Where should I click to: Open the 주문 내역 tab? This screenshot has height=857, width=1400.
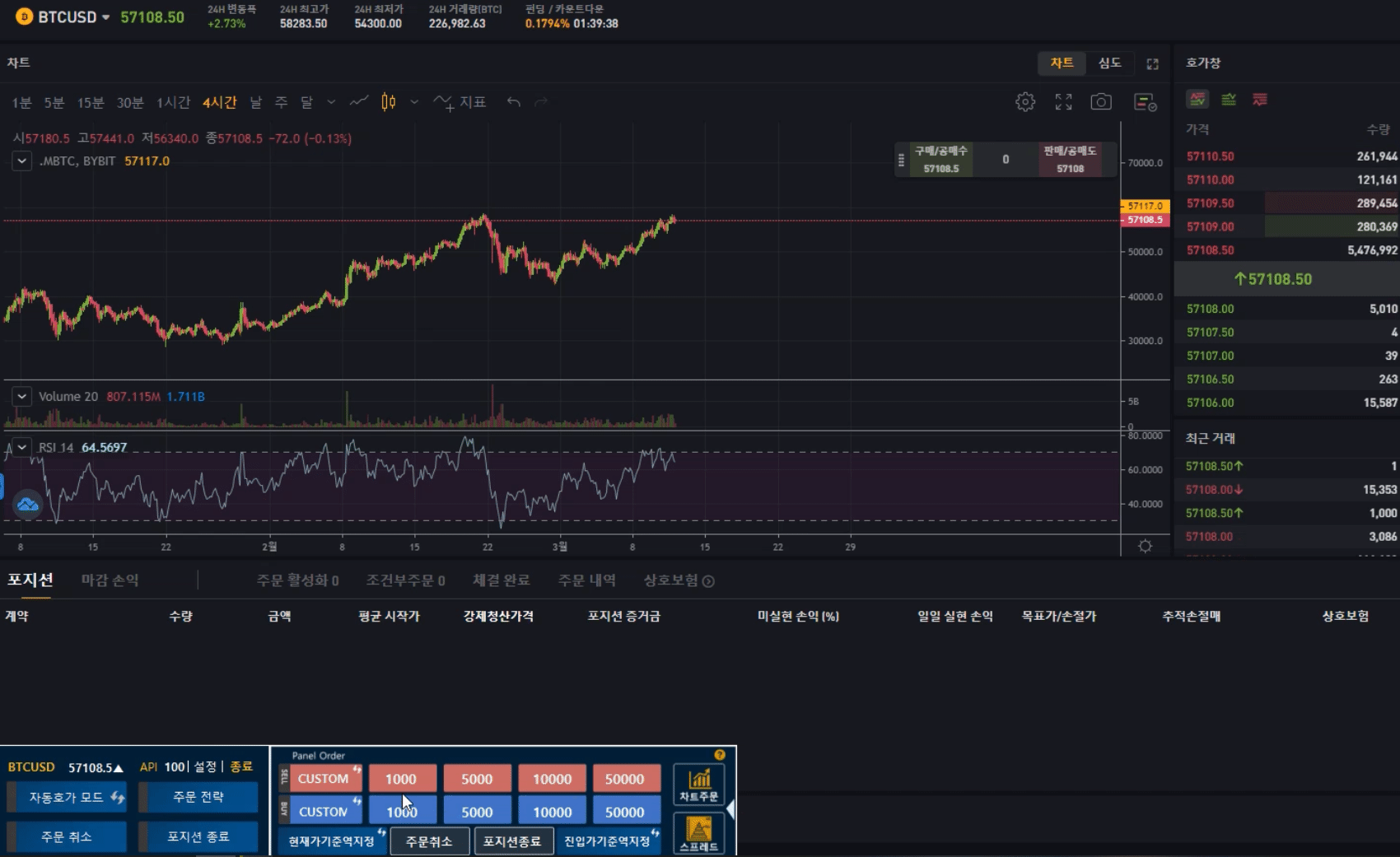coord(586,580)
